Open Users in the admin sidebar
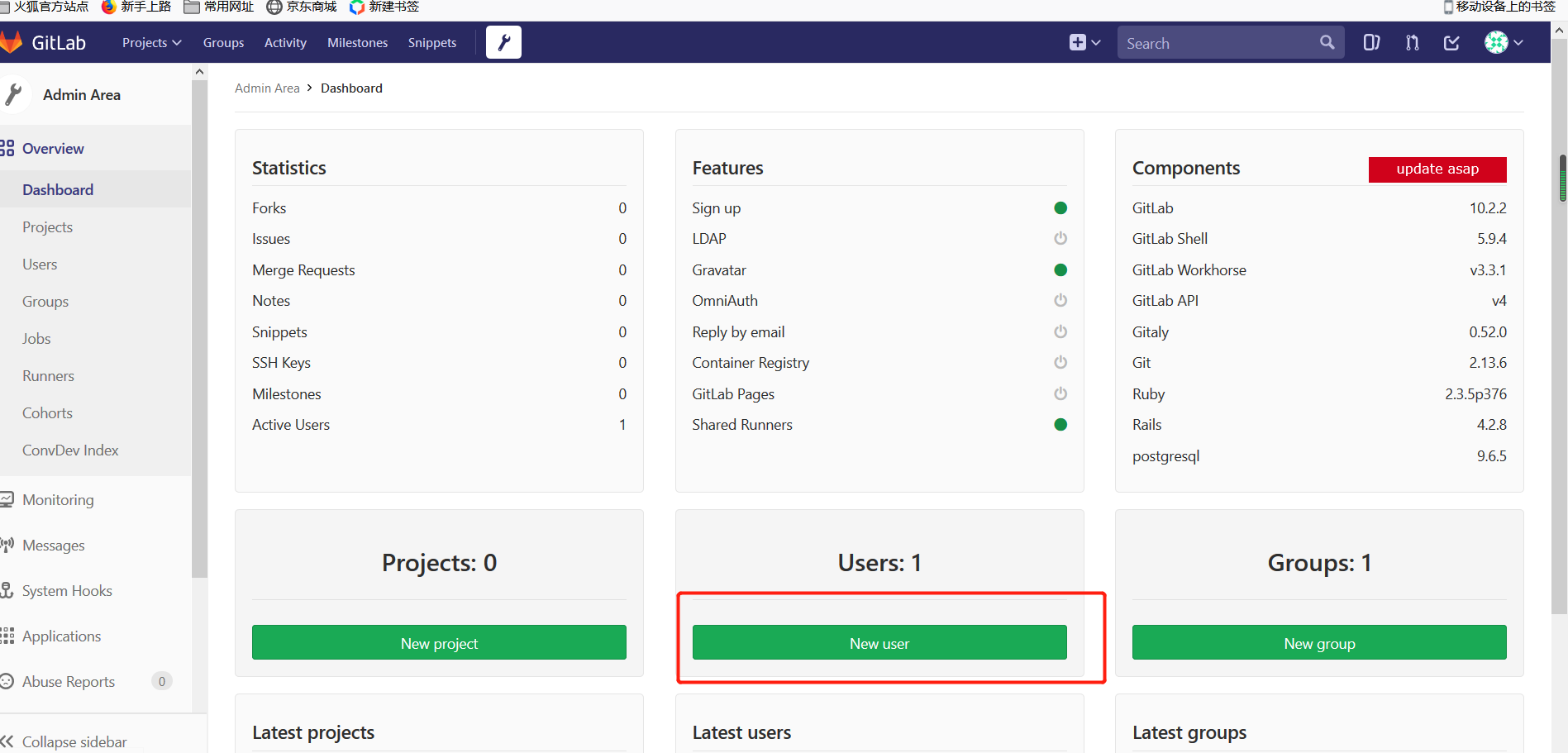Image resolution: width=1568 pixels, height=753 pixels. pos(40,265)
